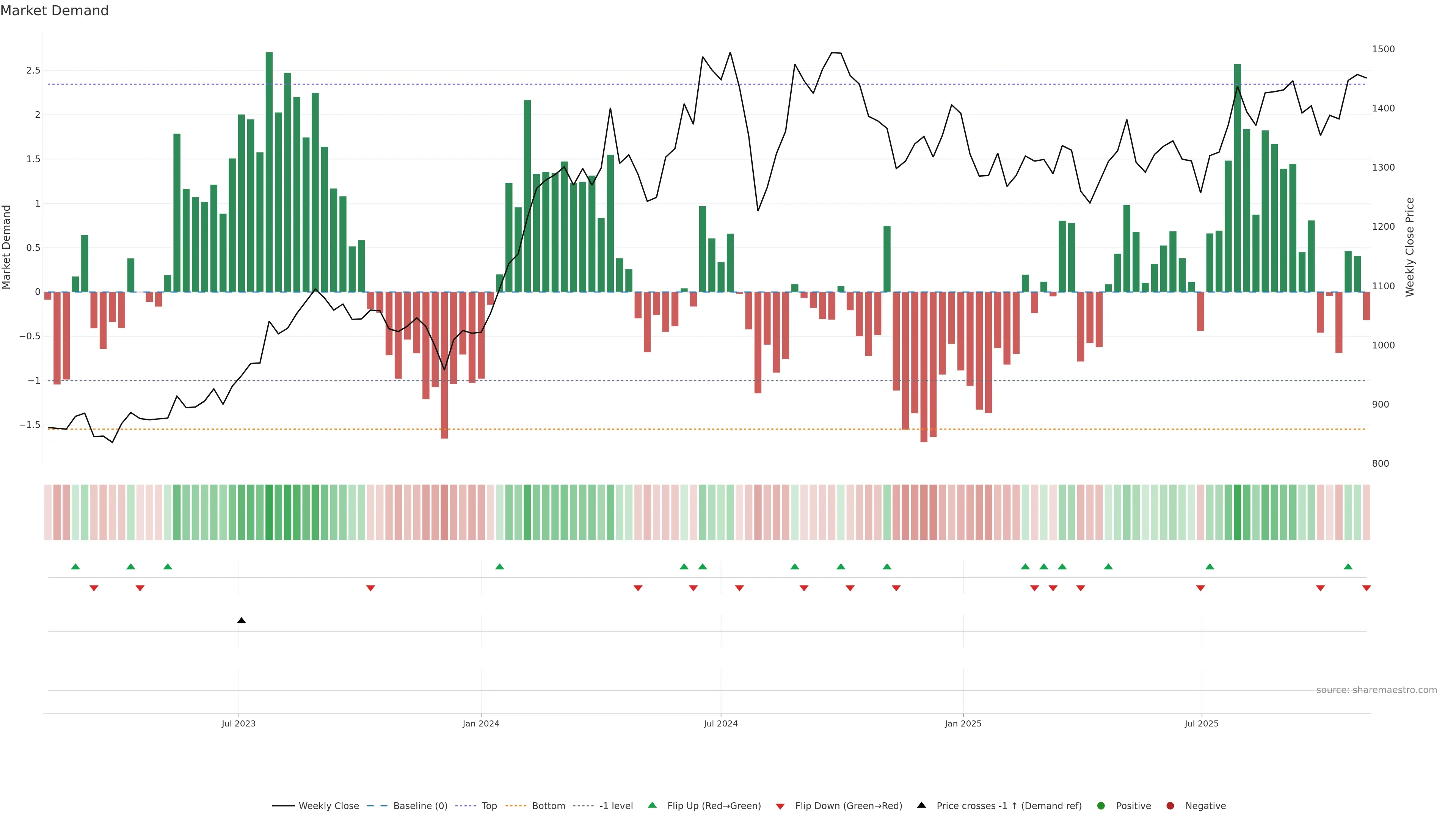This screenshot has width=1456, height=819.
Task: Click Flip Up green triangle legend icon
Action: (652, 805)
